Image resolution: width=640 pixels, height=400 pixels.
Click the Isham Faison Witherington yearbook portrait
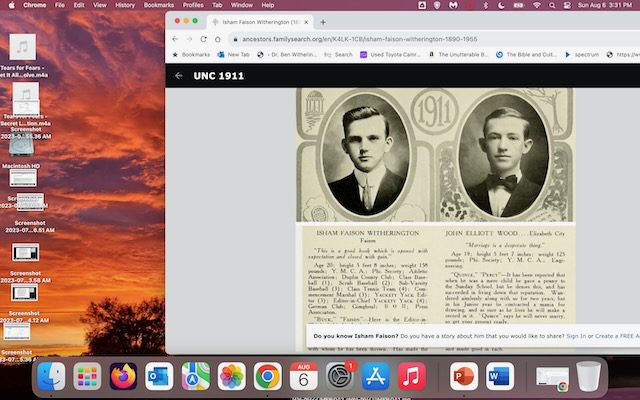366,155
